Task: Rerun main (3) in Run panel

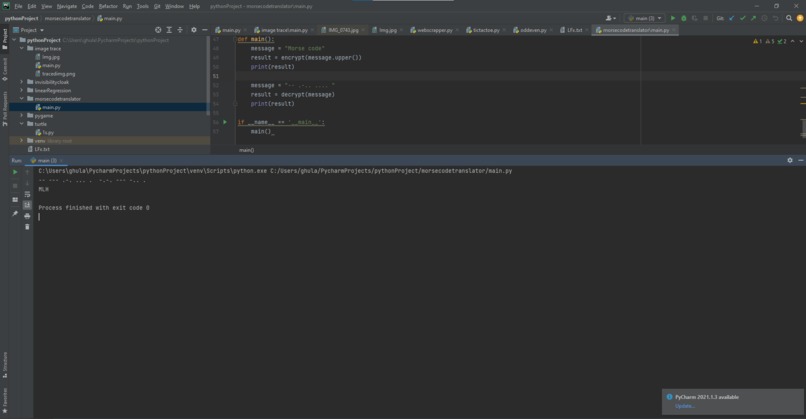Action: 15,172
